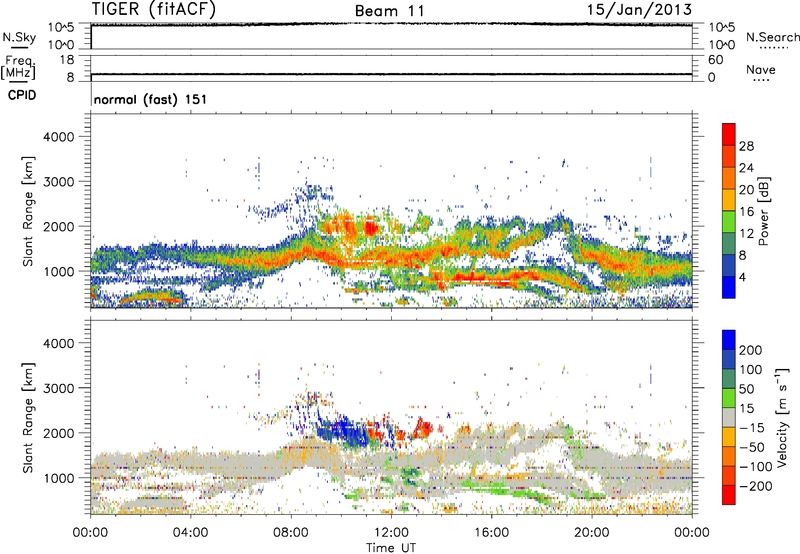Image resolution: width=800 pixels, height=554 pixels.
Task: Click the grey band of the velocity colorbar
Action: point(729,418)
